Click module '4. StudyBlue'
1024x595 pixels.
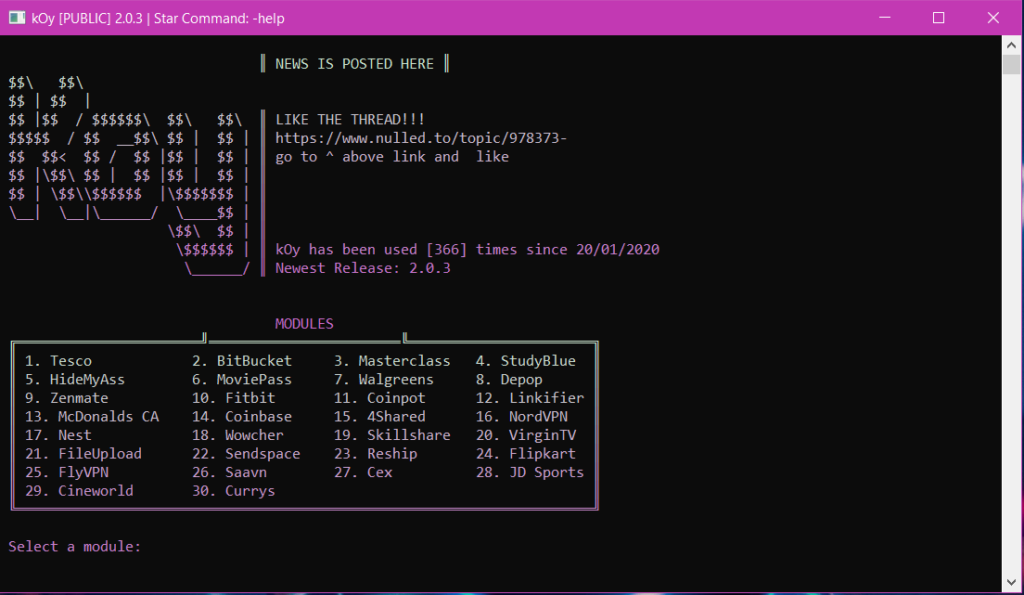pos(526,361)
